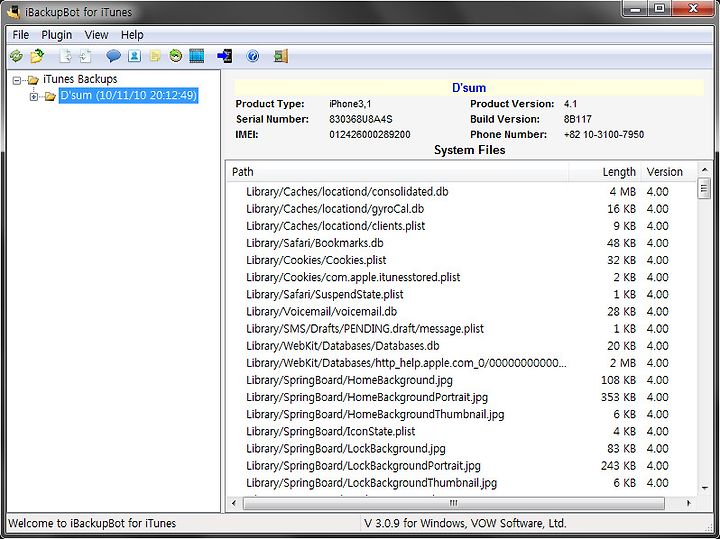Click the Restore to device arrow icon
The width and height of the screenshot is (720, 539).
[x=225, y=56]
